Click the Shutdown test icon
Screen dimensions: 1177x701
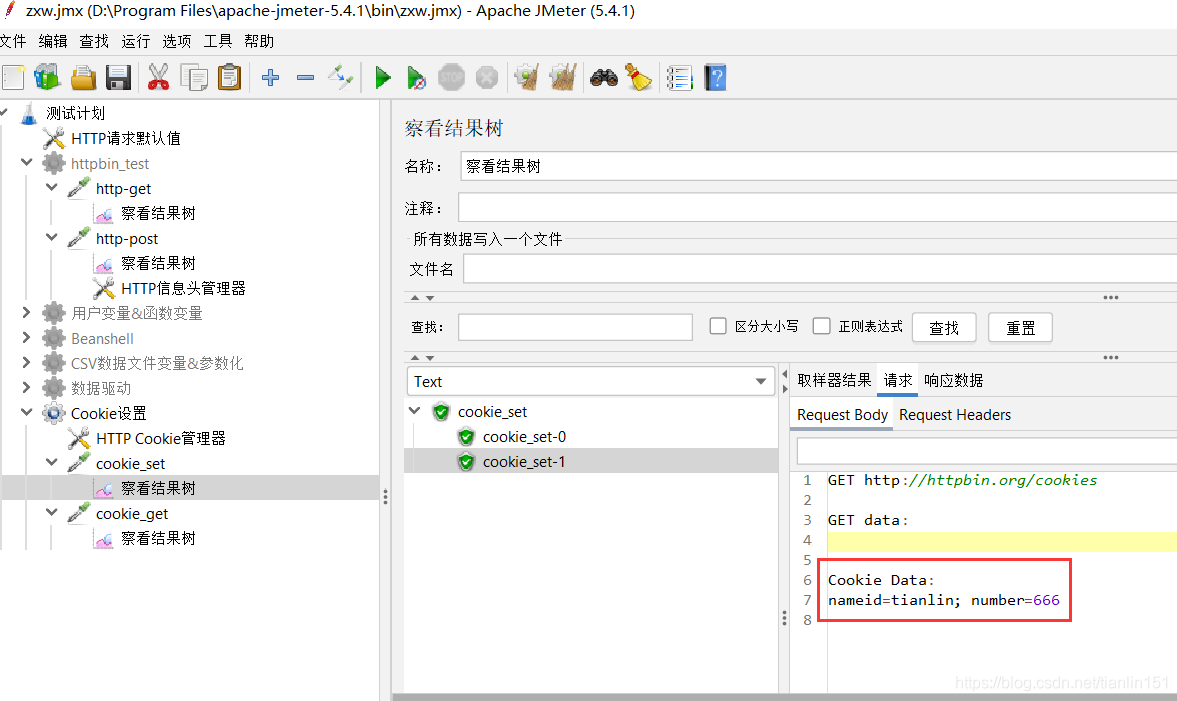[x=487, y=77]
